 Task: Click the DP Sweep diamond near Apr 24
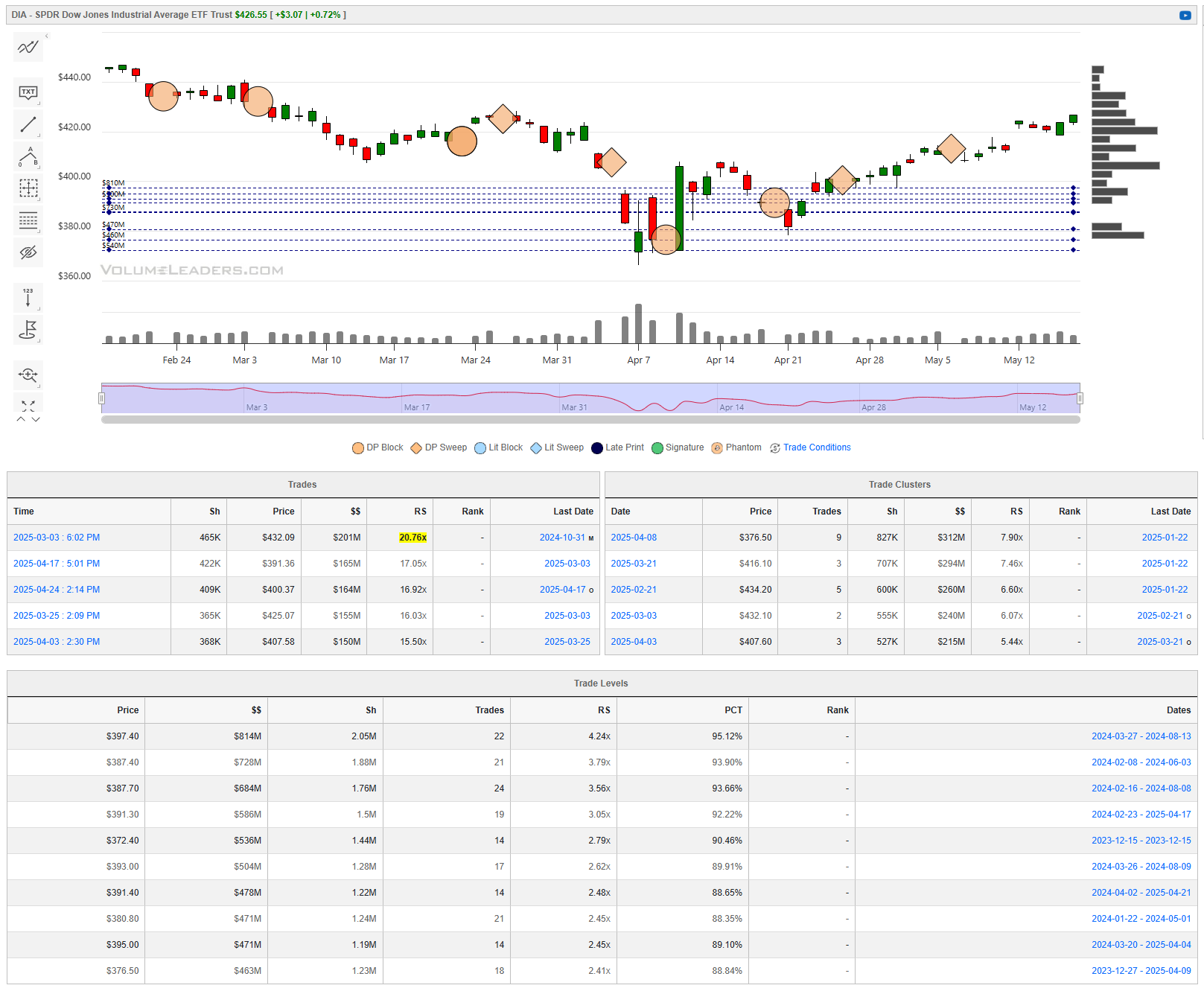842,180
